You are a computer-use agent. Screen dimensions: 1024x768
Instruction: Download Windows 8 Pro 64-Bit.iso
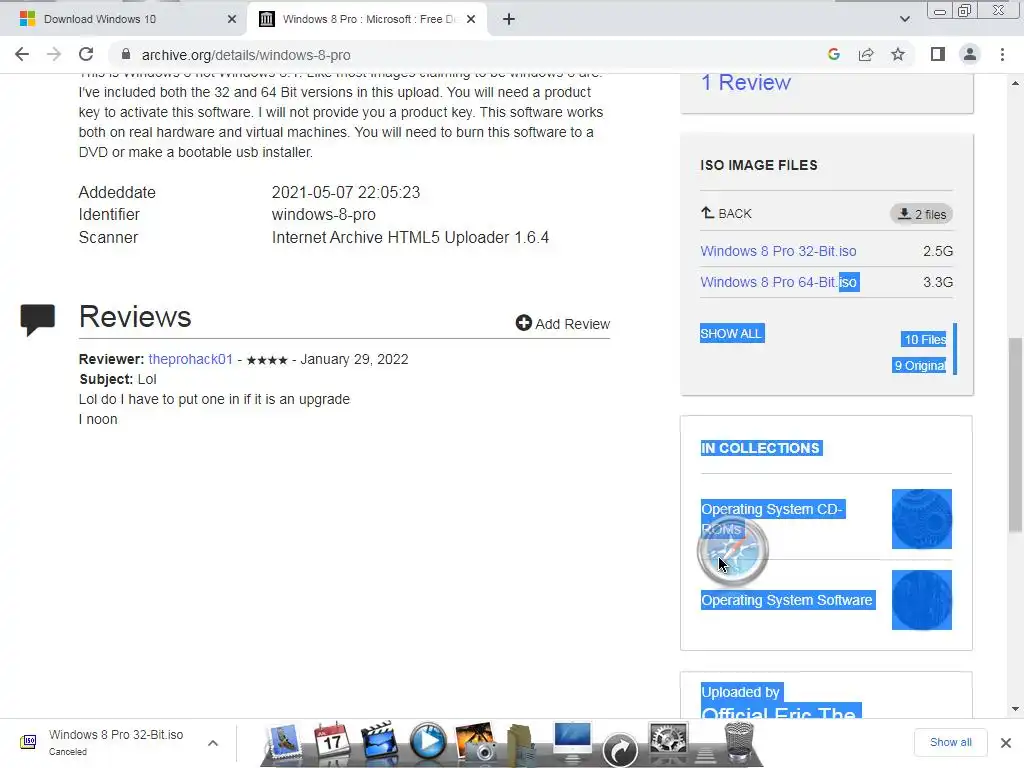pyautogui.click(x=779, y=282)
